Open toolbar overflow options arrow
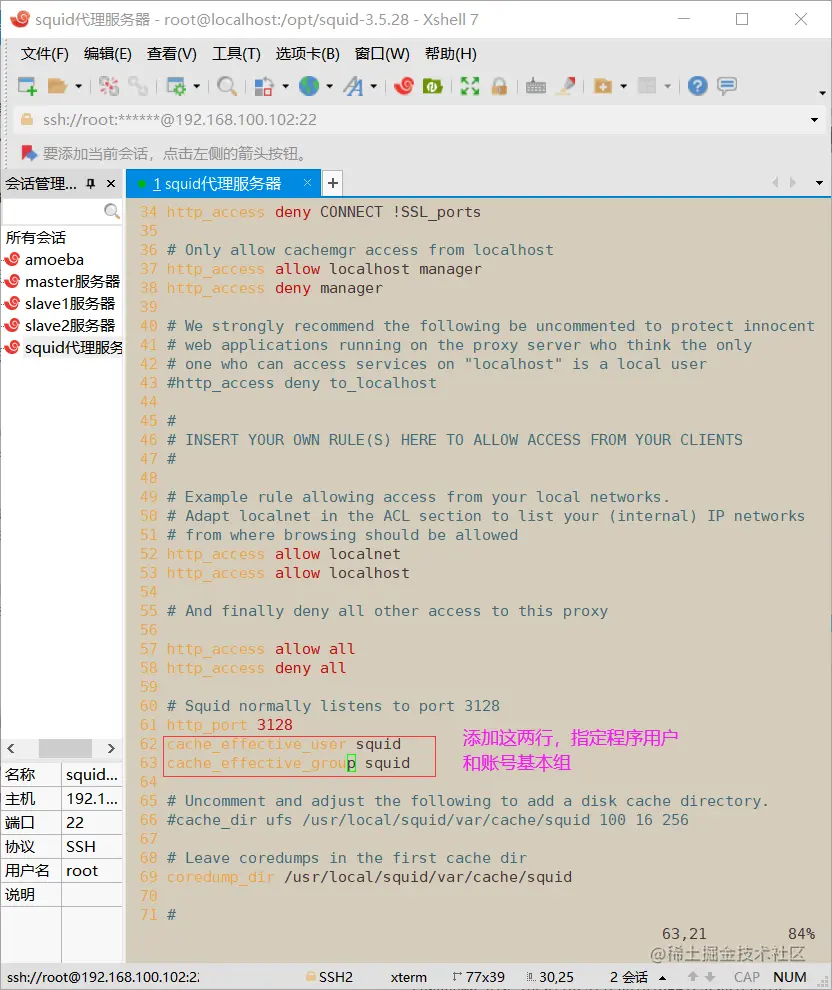Screen dimensions: 832x990 click(822, 93)
